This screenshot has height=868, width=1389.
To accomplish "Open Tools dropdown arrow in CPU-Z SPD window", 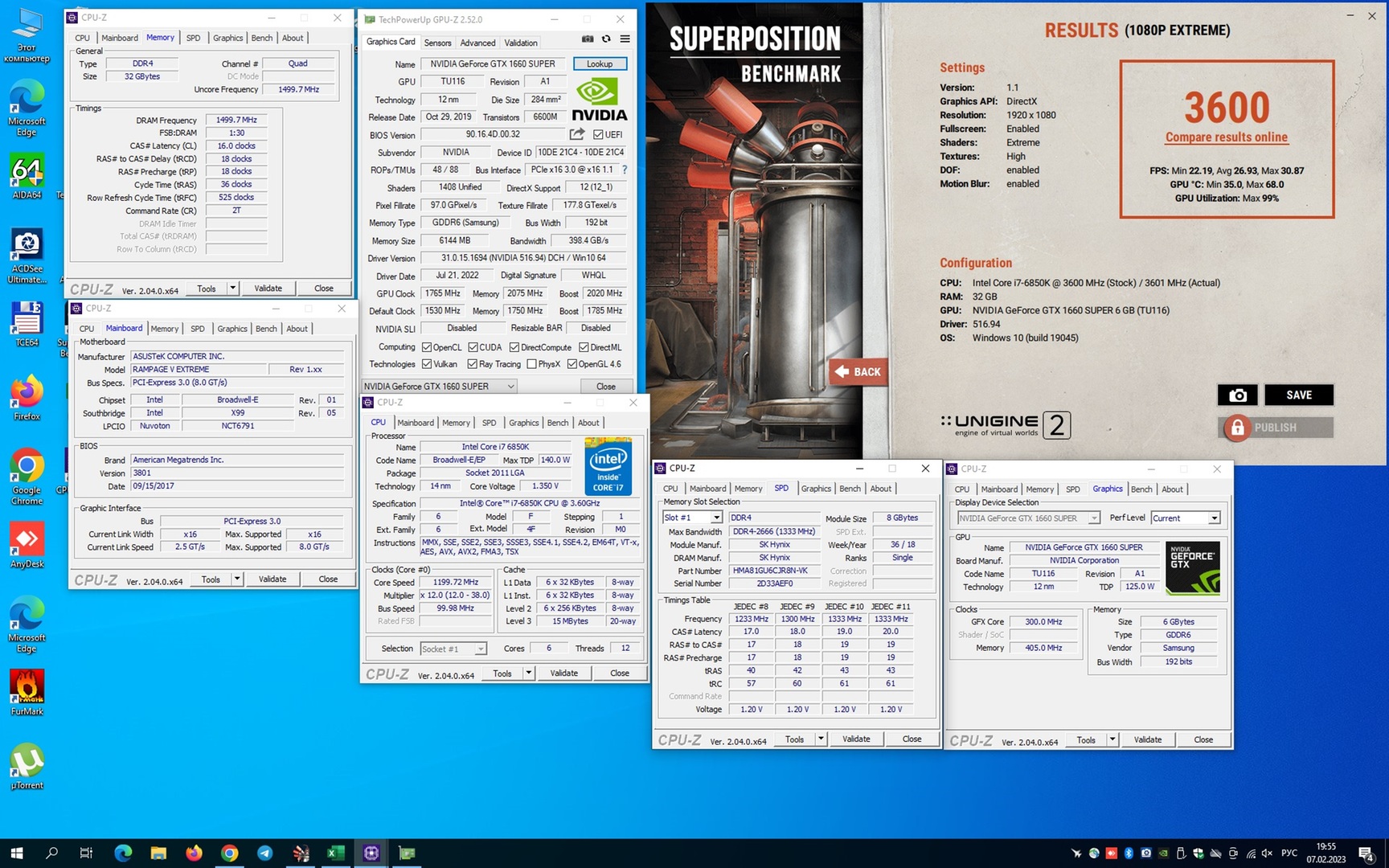I will (x=821, y=739).
